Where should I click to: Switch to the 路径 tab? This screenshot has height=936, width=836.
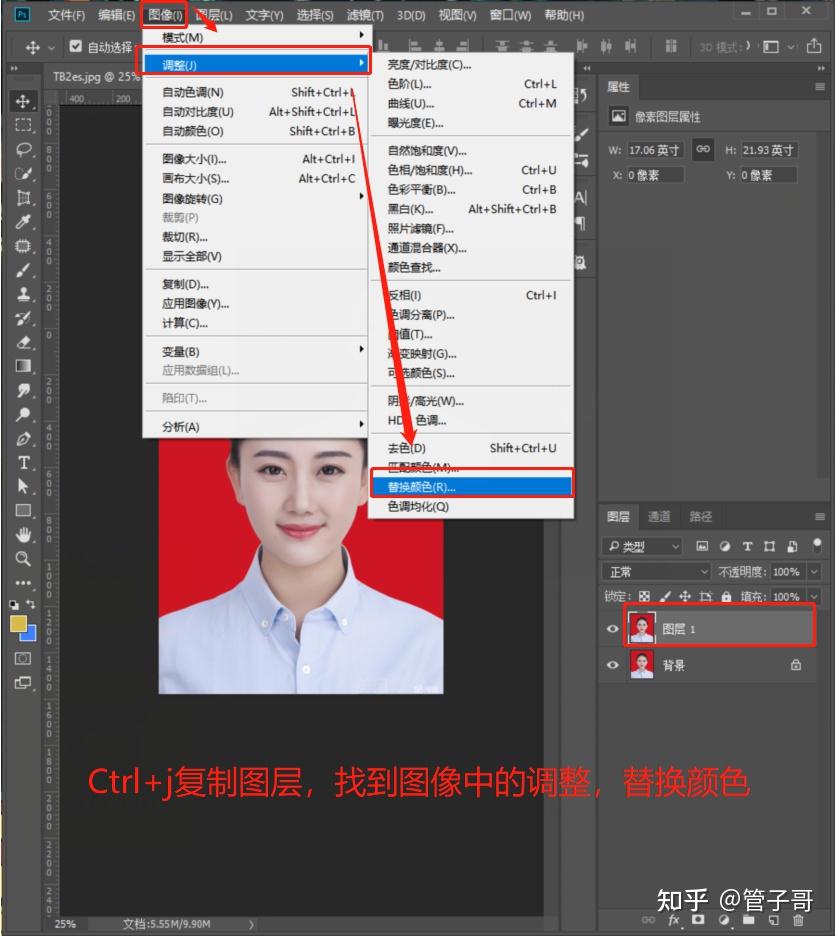[x=700, y=516]
